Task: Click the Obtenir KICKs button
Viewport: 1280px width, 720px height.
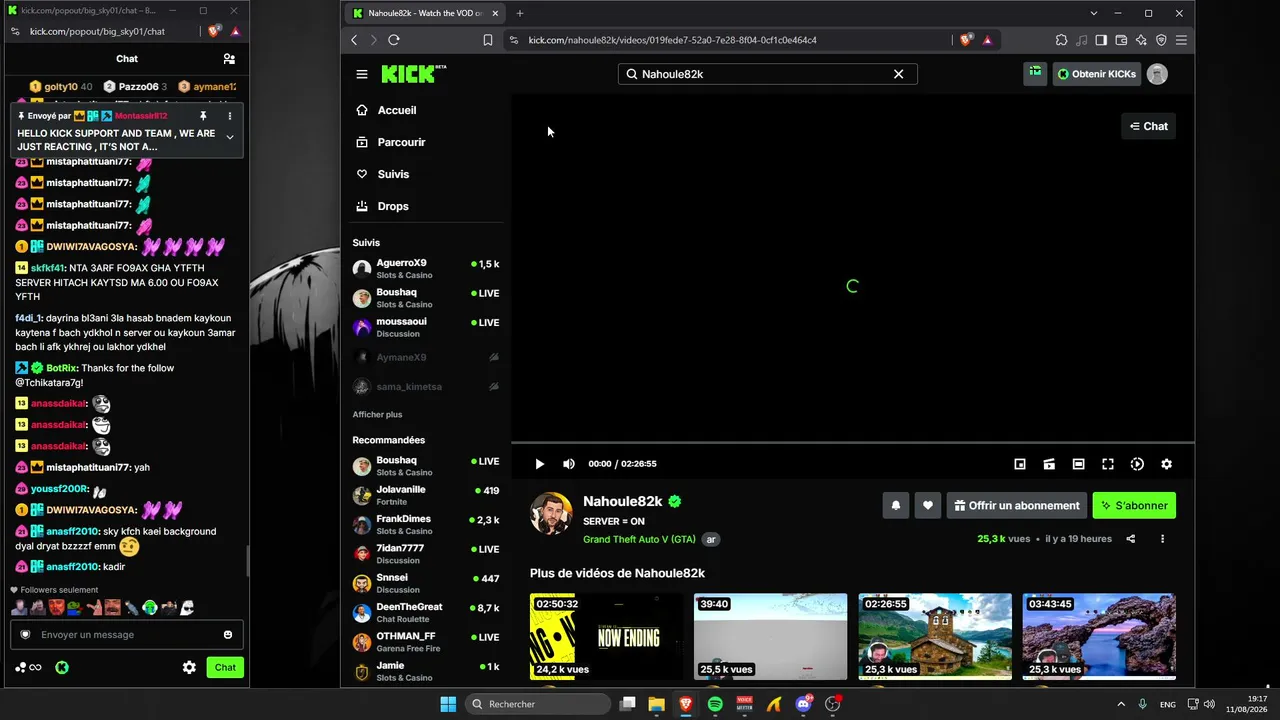Action: (1097, 74)
